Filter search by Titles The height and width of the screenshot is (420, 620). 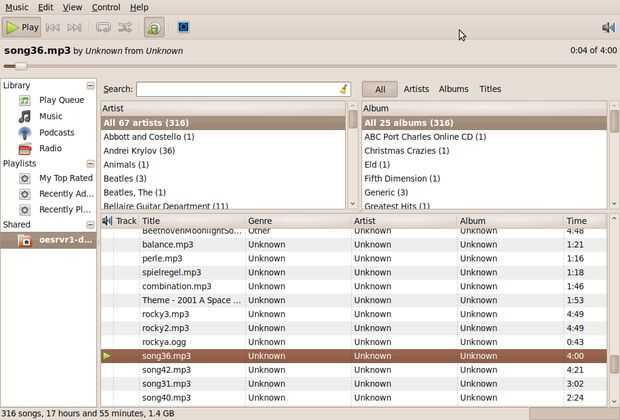490,89
